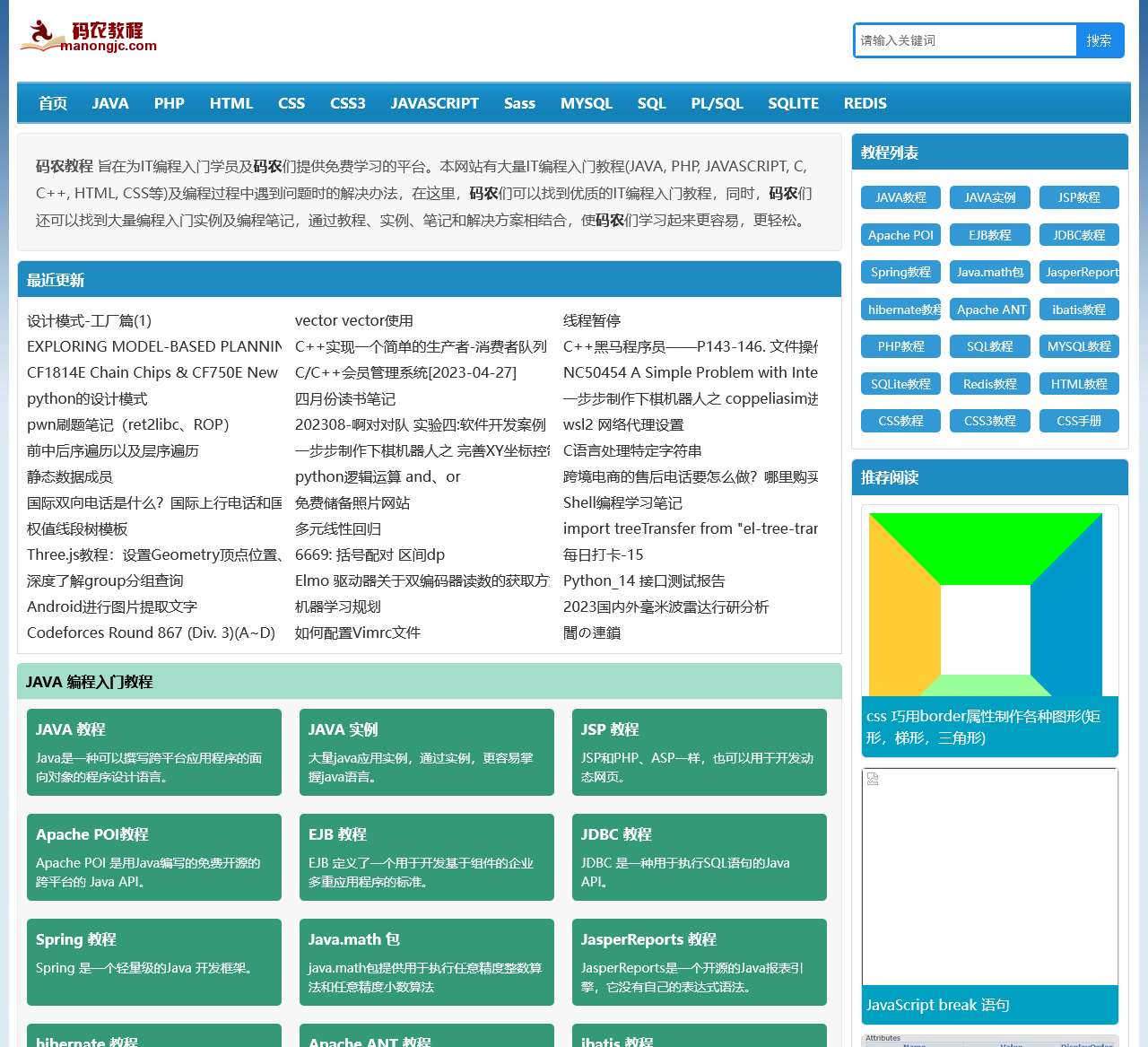Open the JDBC 教程 card

click(700, 857)
